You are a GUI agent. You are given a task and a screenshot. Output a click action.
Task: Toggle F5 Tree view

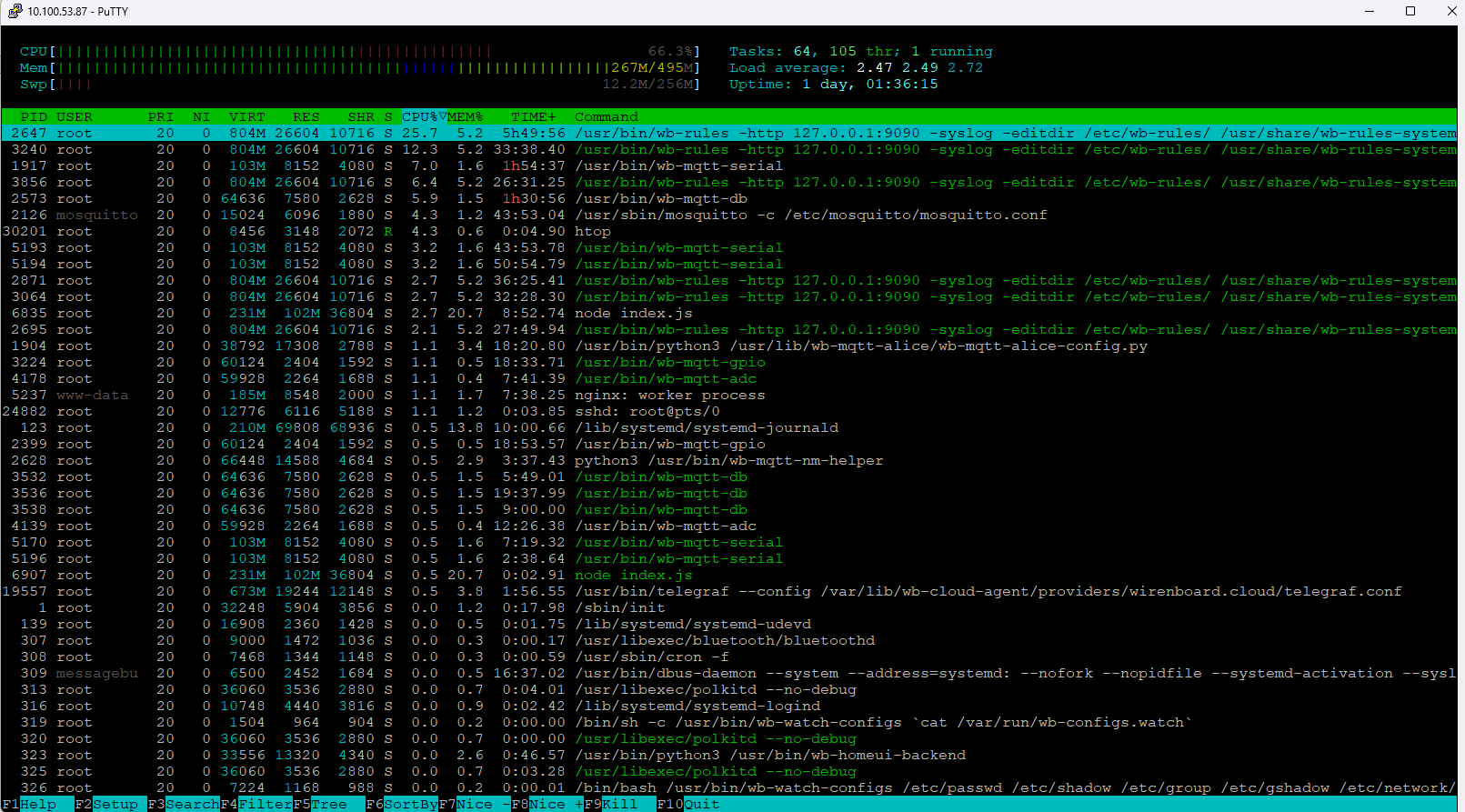[328, 804]
